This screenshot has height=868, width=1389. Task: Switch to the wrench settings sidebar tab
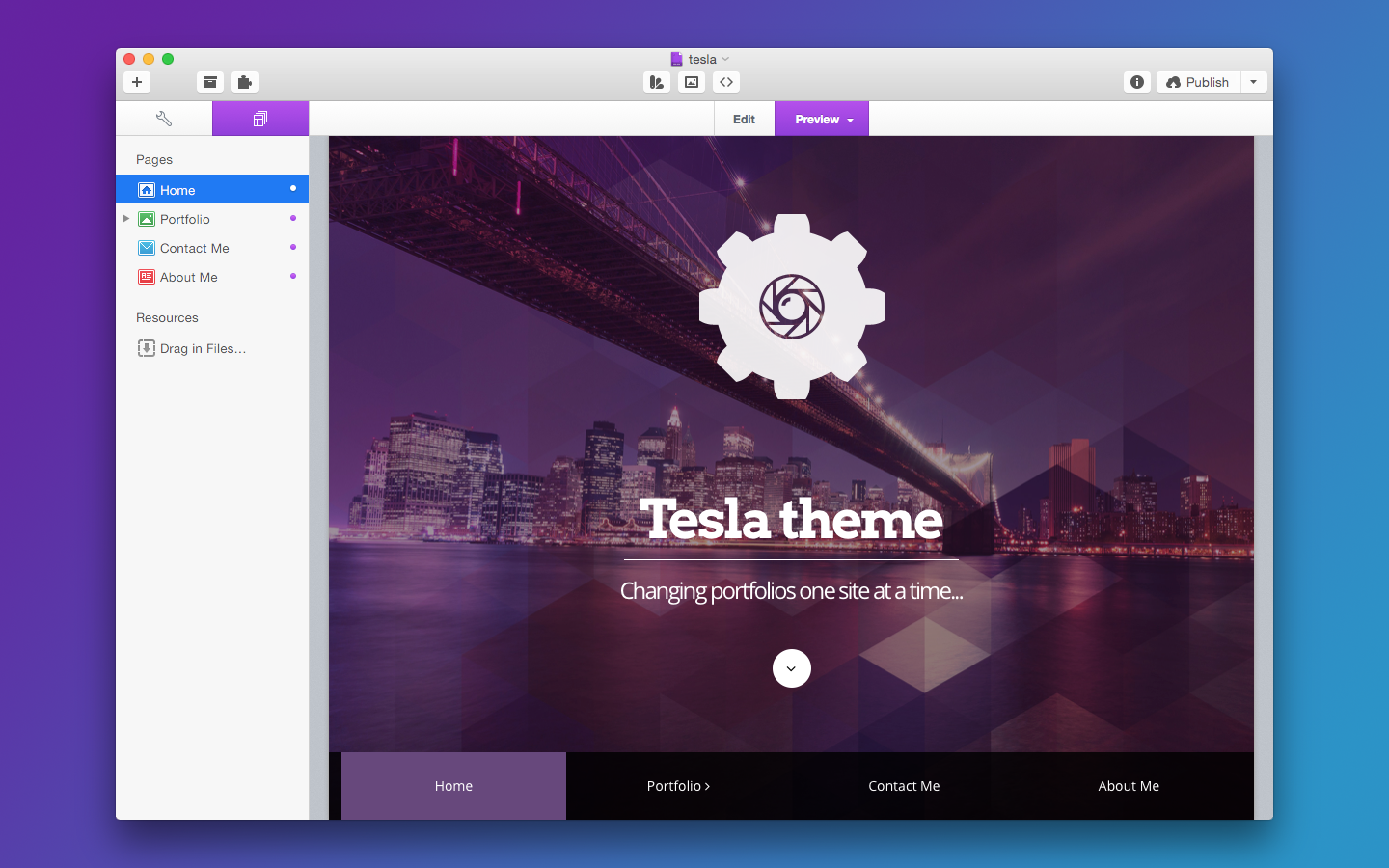point(164,119)
